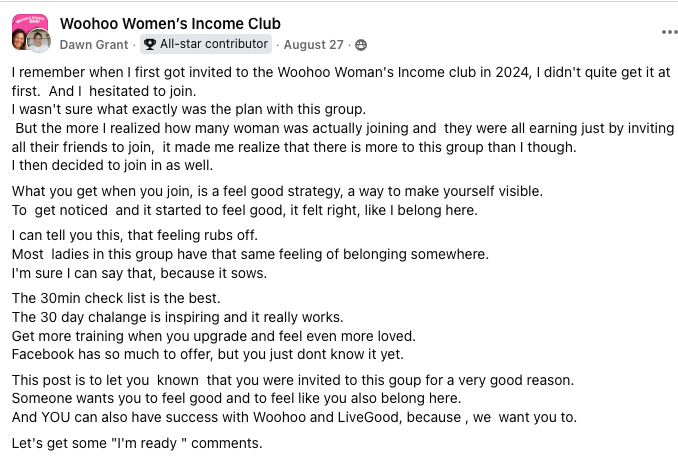Click the line starting 'This post is to let you'
Viewport: 678px width, 461px height.
(292, 380)
